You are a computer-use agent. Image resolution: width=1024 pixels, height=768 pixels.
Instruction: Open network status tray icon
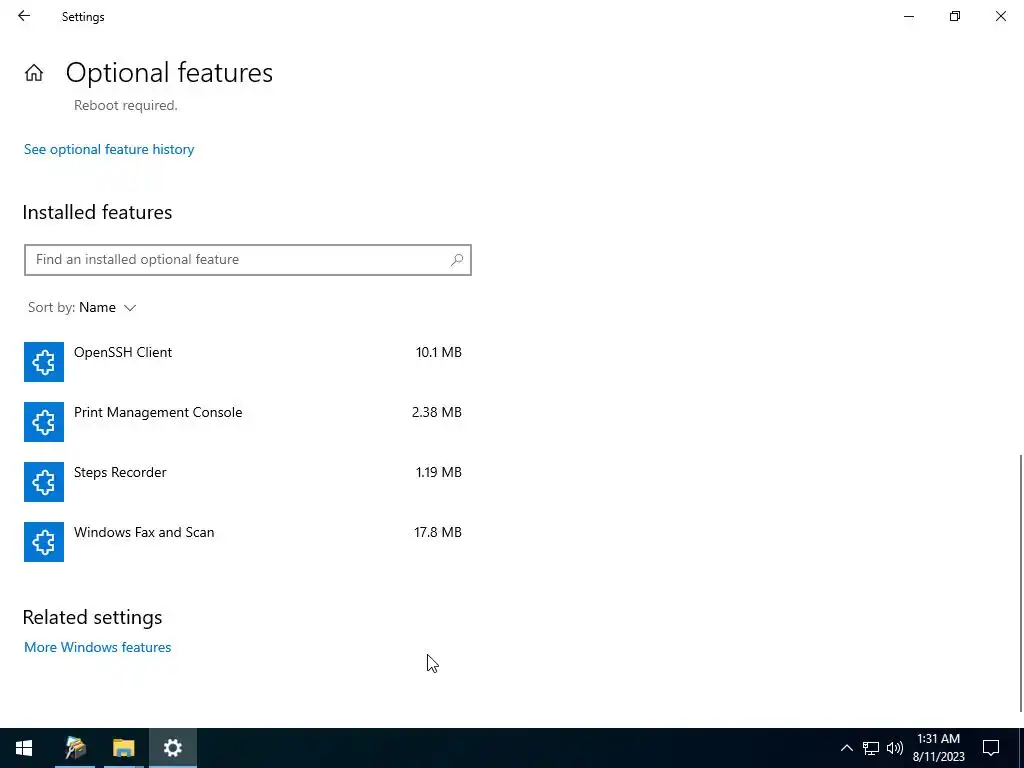871,748
